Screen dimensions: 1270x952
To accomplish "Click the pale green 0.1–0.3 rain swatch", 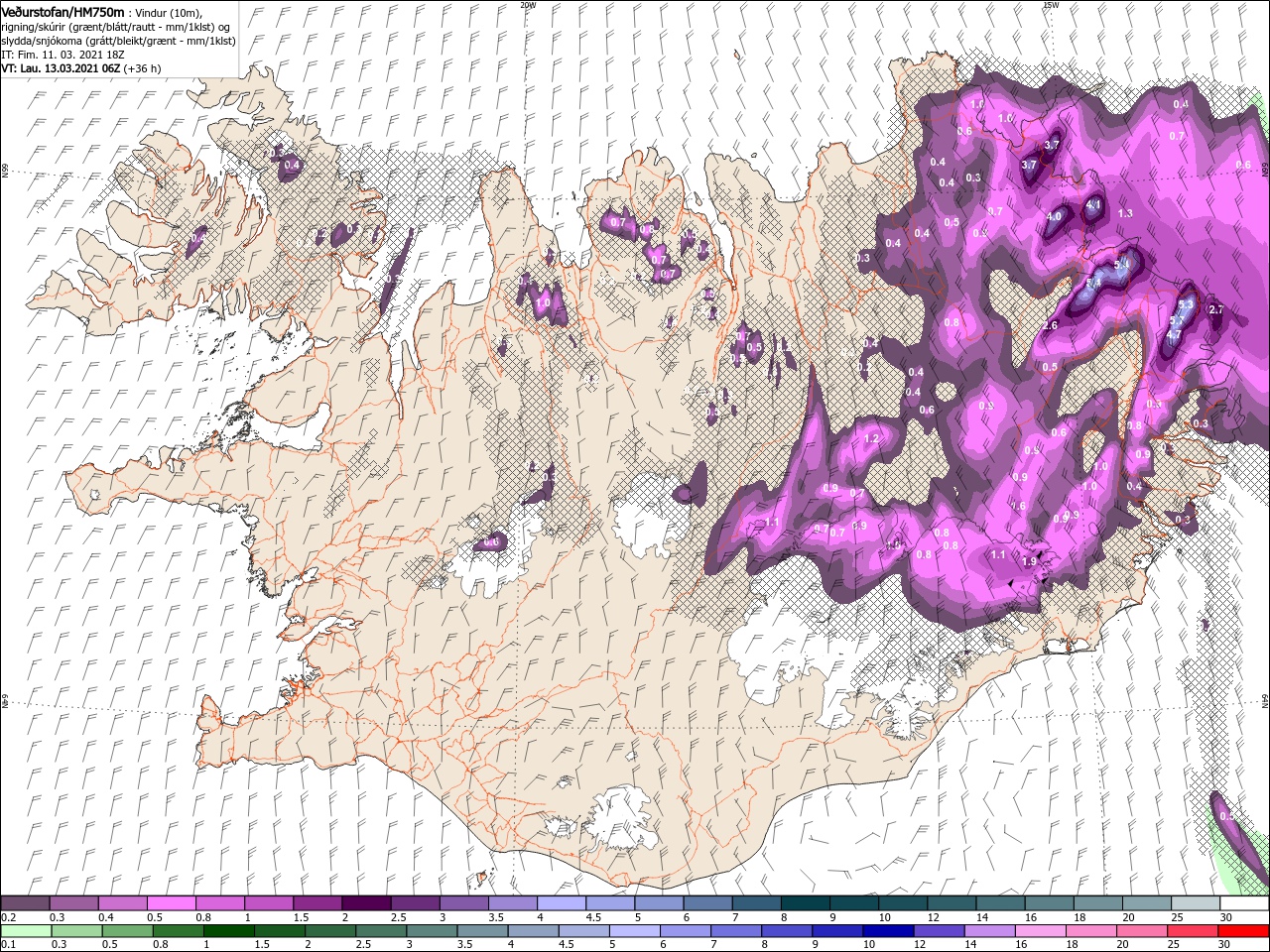I will (x=25, y=930).
